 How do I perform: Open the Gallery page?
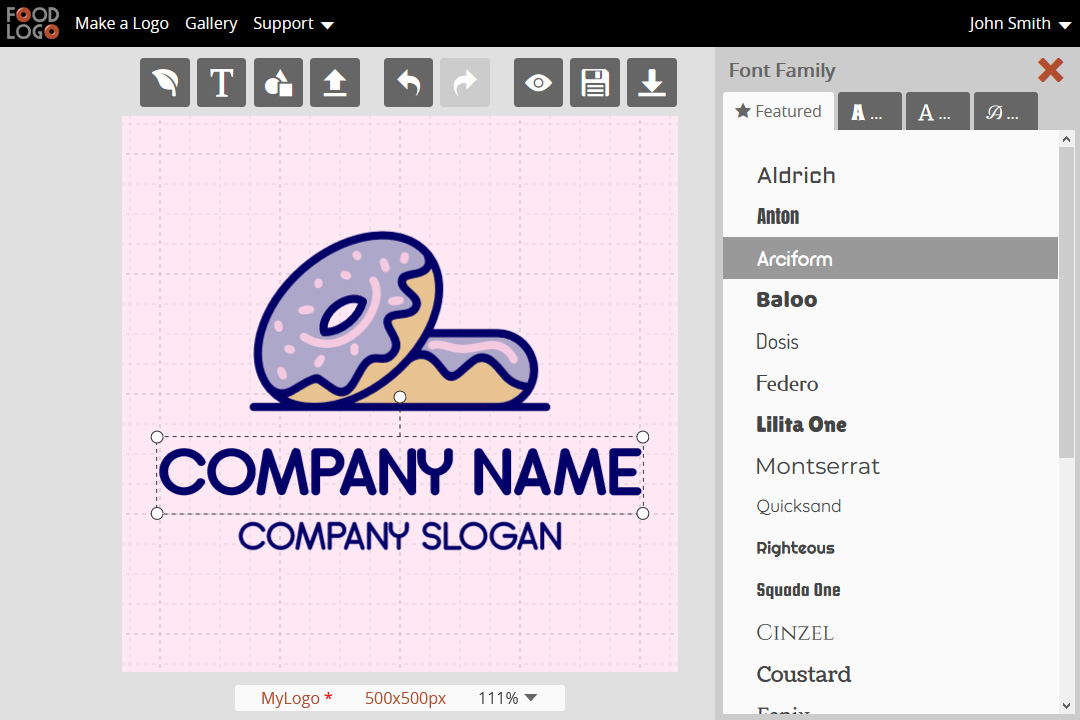(211, 23)
